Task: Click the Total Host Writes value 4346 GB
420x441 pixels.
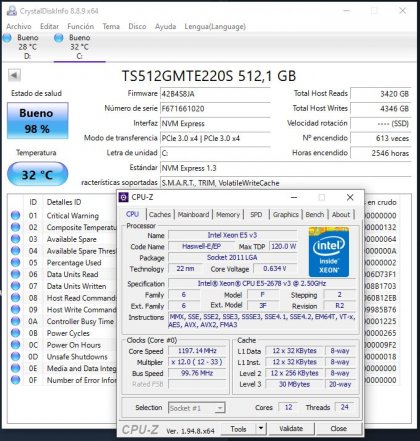Action: point(381,108)
